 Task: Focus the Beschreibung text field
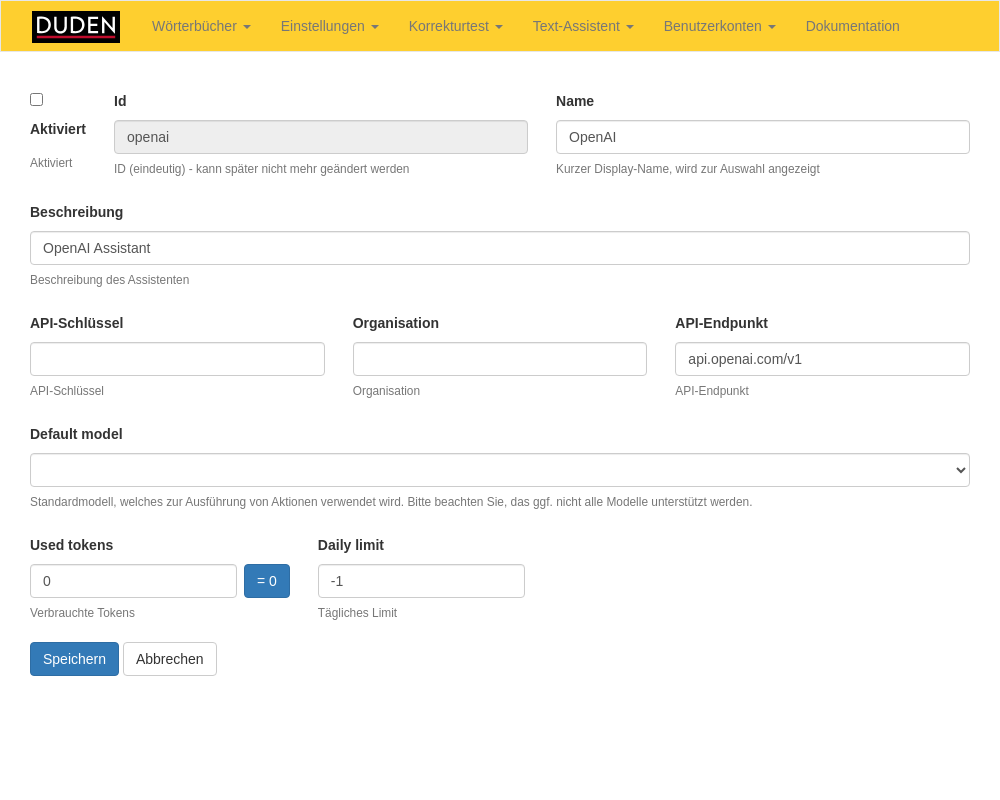[499, 248]
